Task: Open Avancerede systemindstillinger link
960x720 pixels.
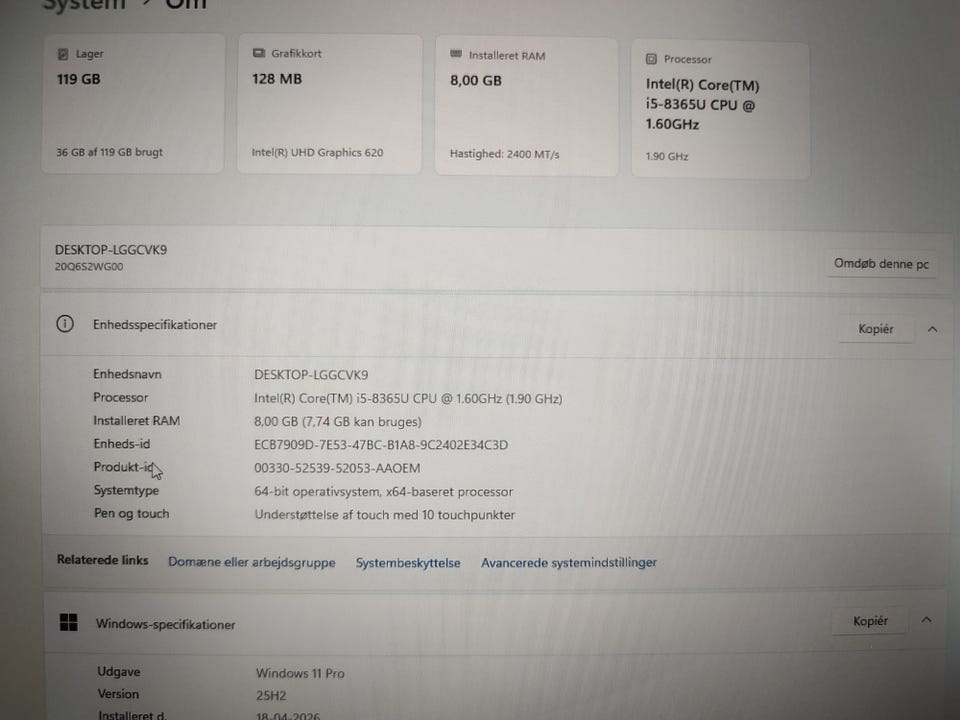Action: [569, 562]
